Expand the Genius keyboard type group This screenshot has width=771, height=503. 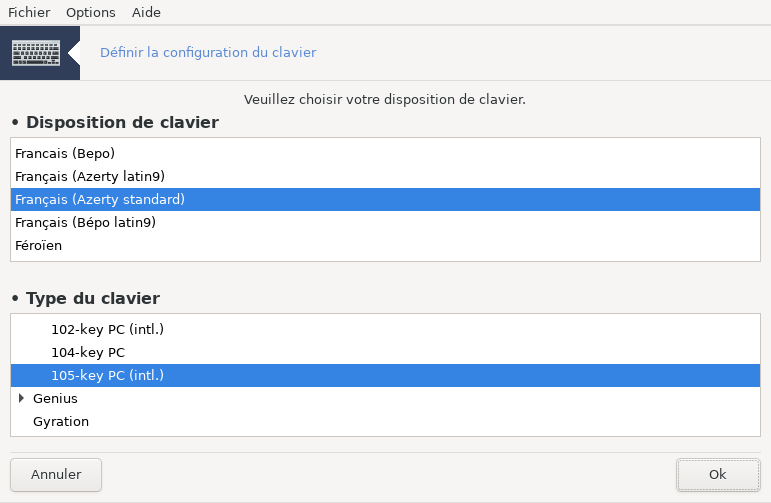(x=22, y=398)
